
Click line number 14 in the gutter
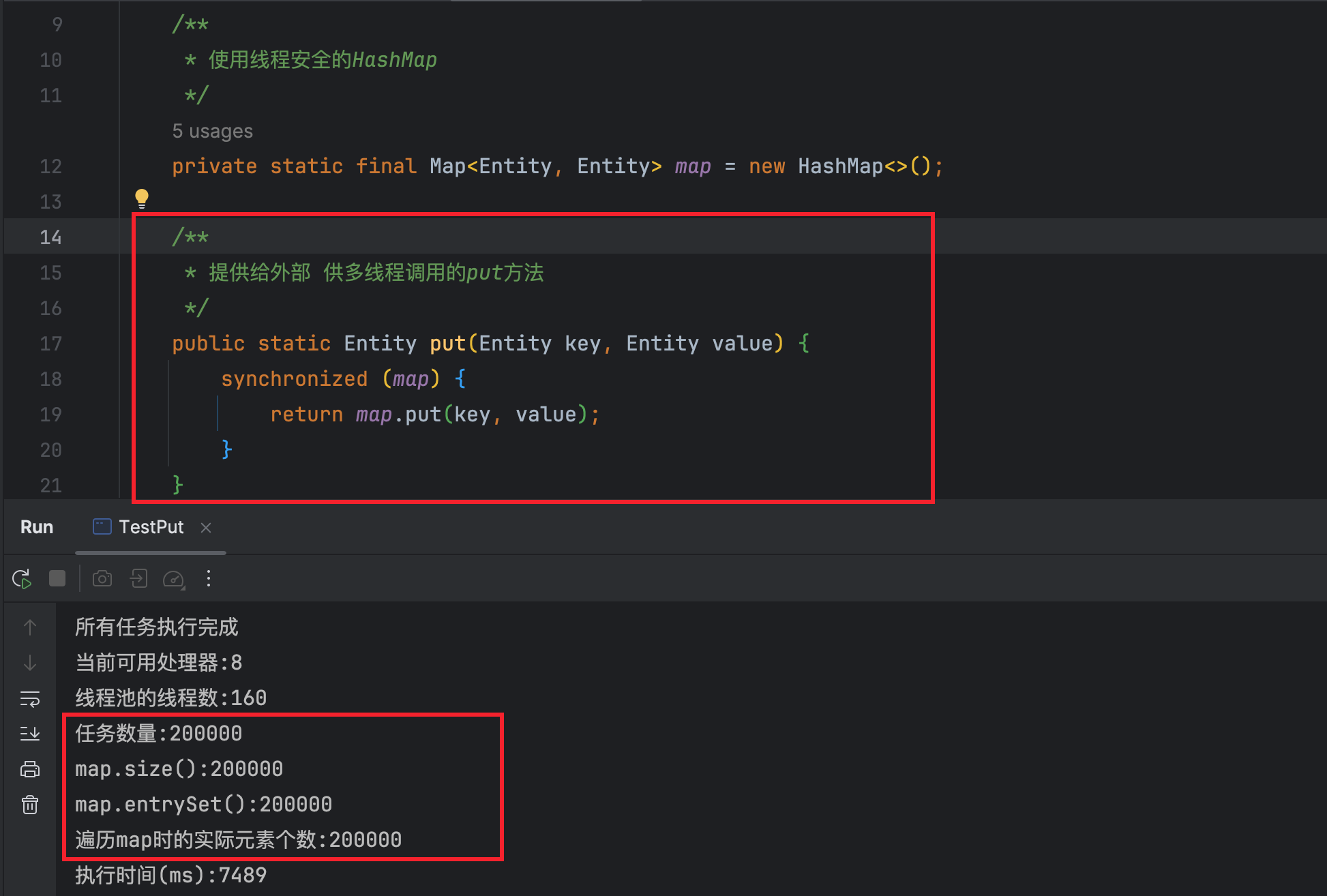tap(50, 237)
